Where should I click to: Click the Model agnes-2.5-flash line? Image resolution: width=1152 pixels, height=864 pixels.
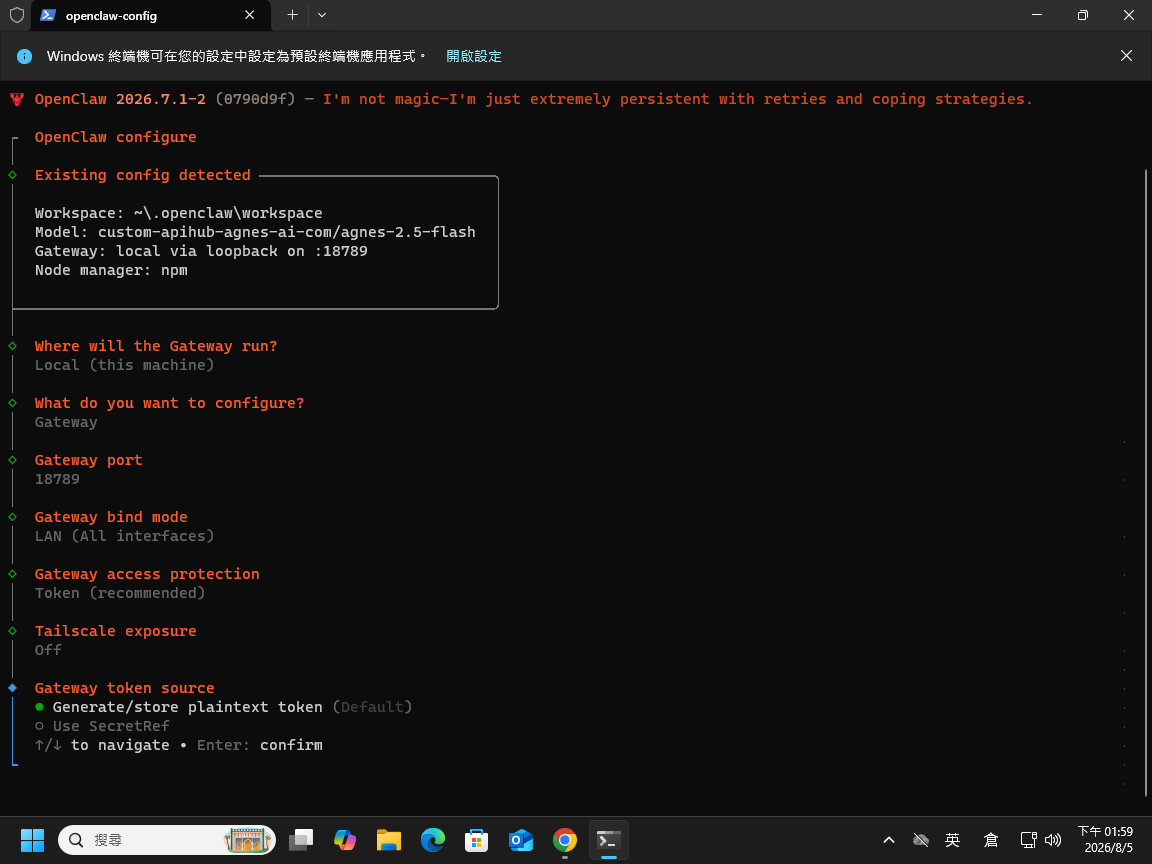[255, 232]
